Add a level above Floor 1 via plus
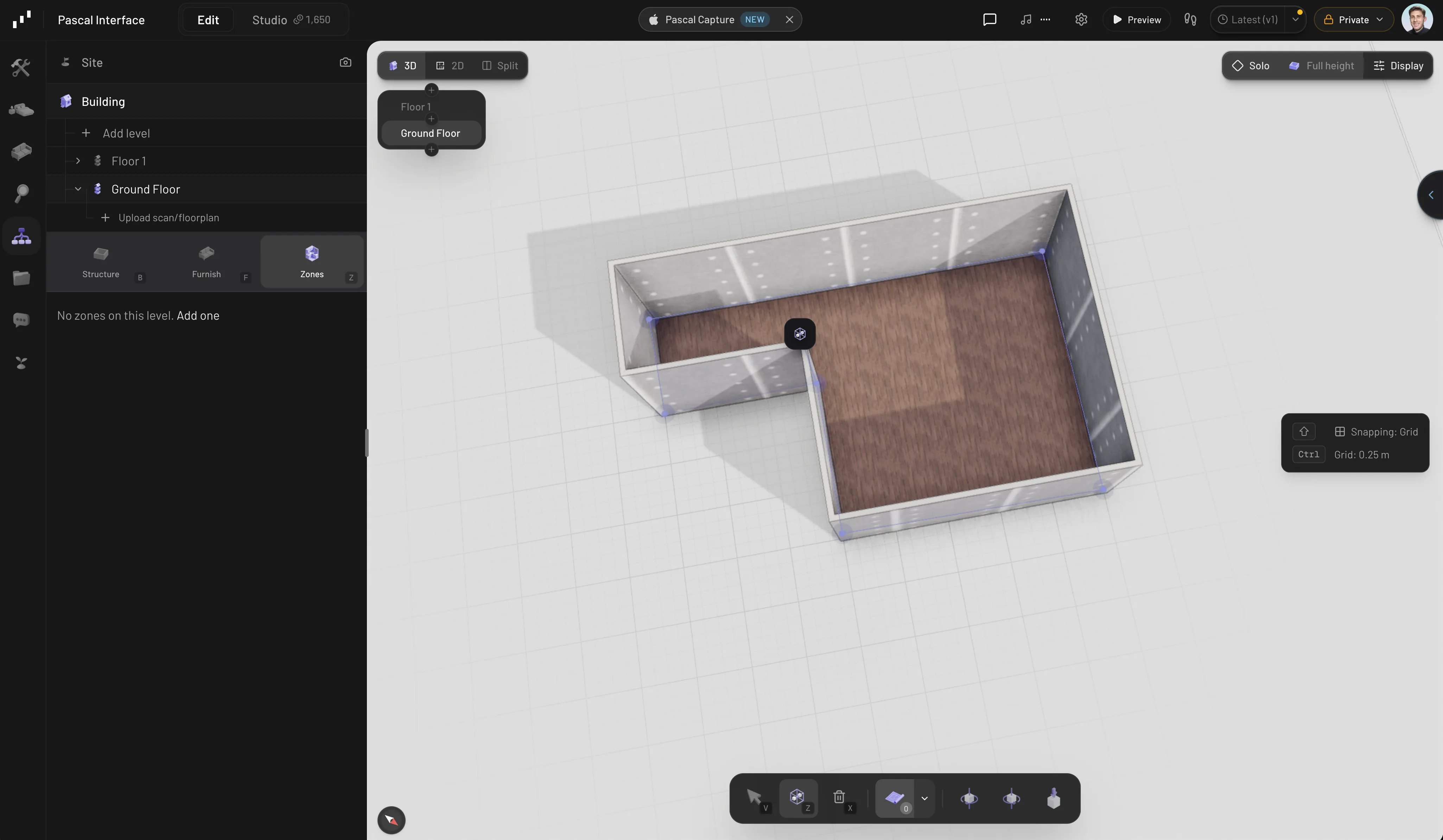Viewport: 1443px width, 840px height. [x=431, y=90]
